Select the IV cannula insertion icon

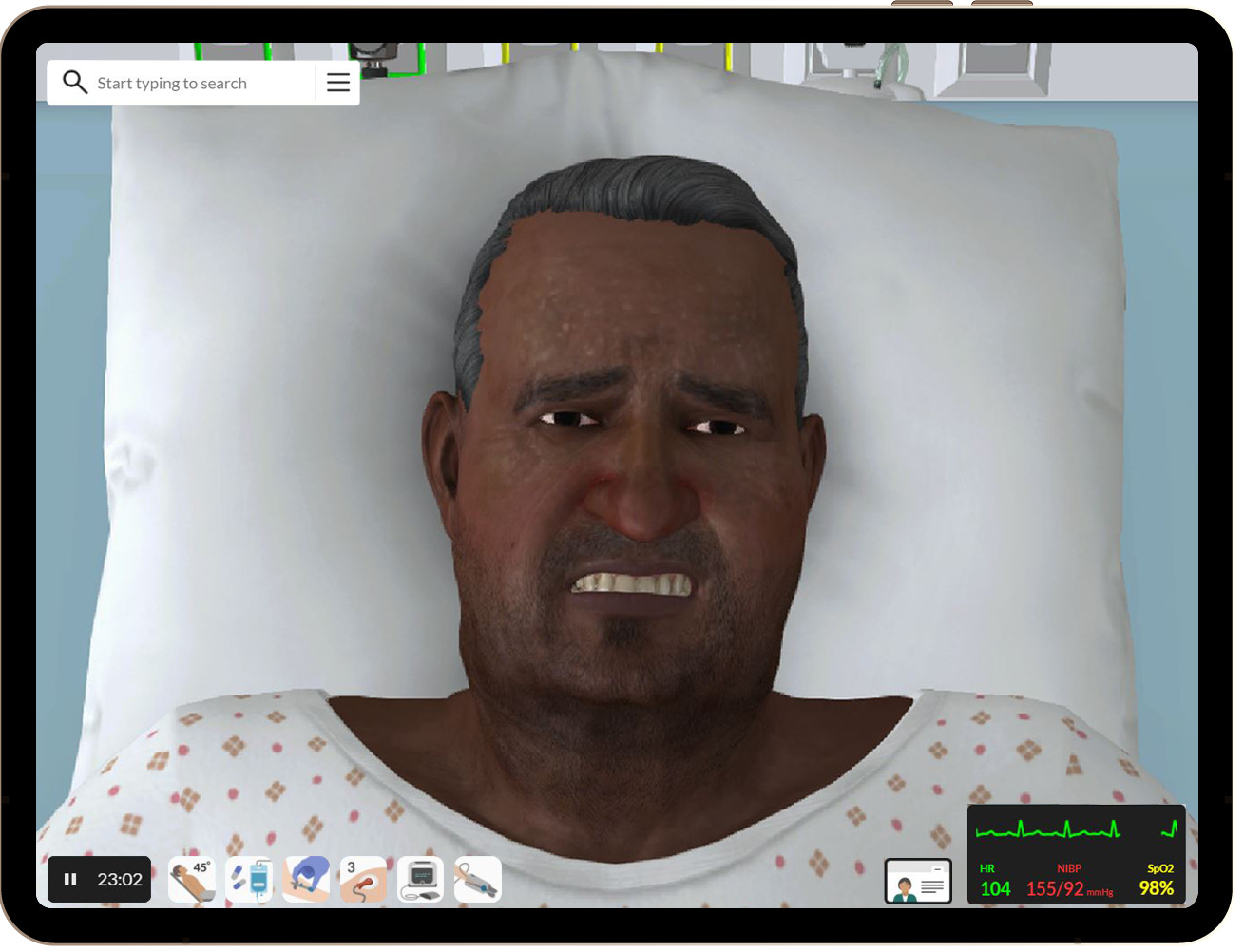coord(306,880)
